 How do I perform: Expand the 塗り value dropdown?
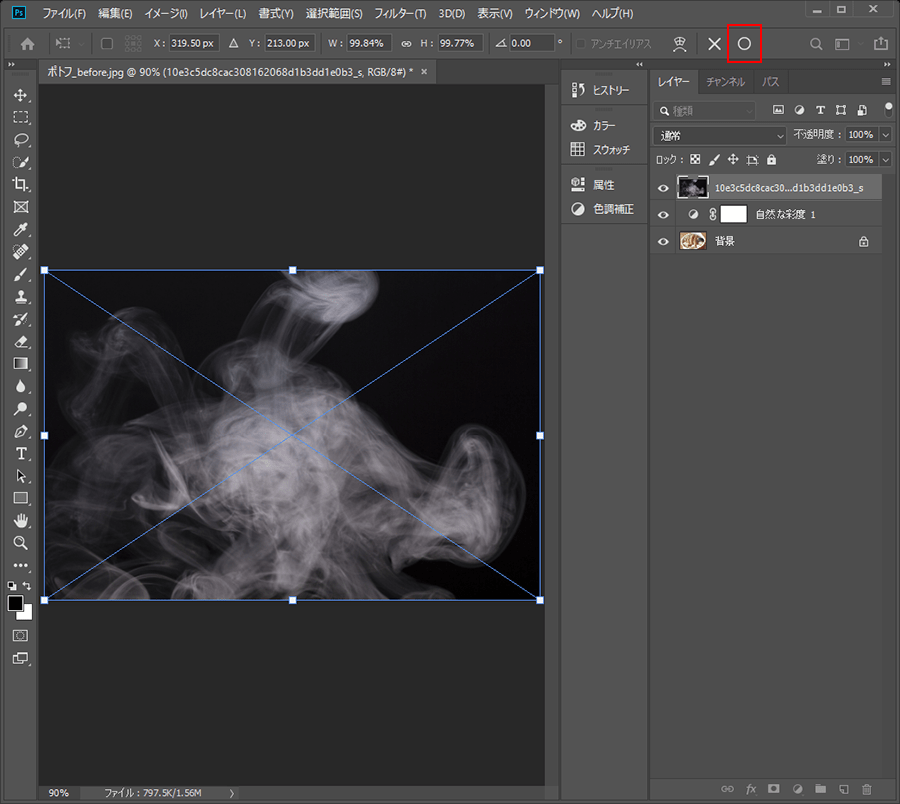[x=886, y=159]
